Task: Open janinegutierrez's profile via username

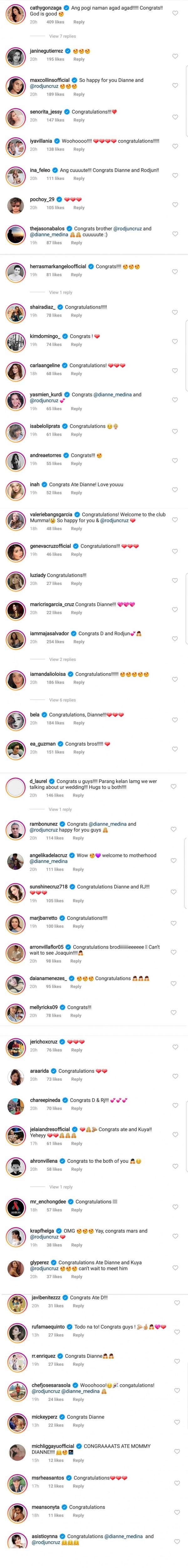Action: [x=46, y=51]
